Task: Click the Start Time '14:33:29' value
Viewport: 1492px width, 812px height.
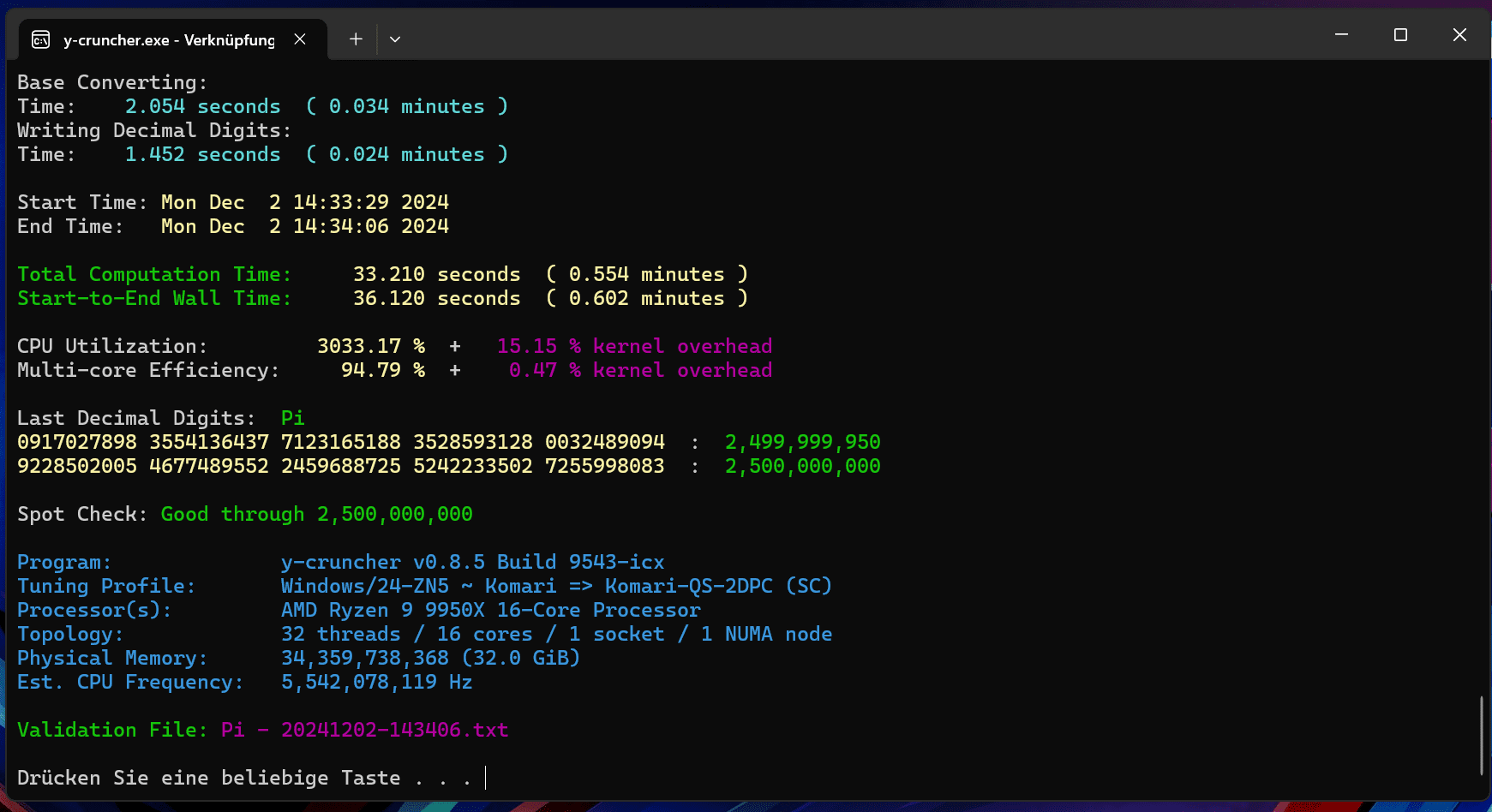Action: [341, 202]
